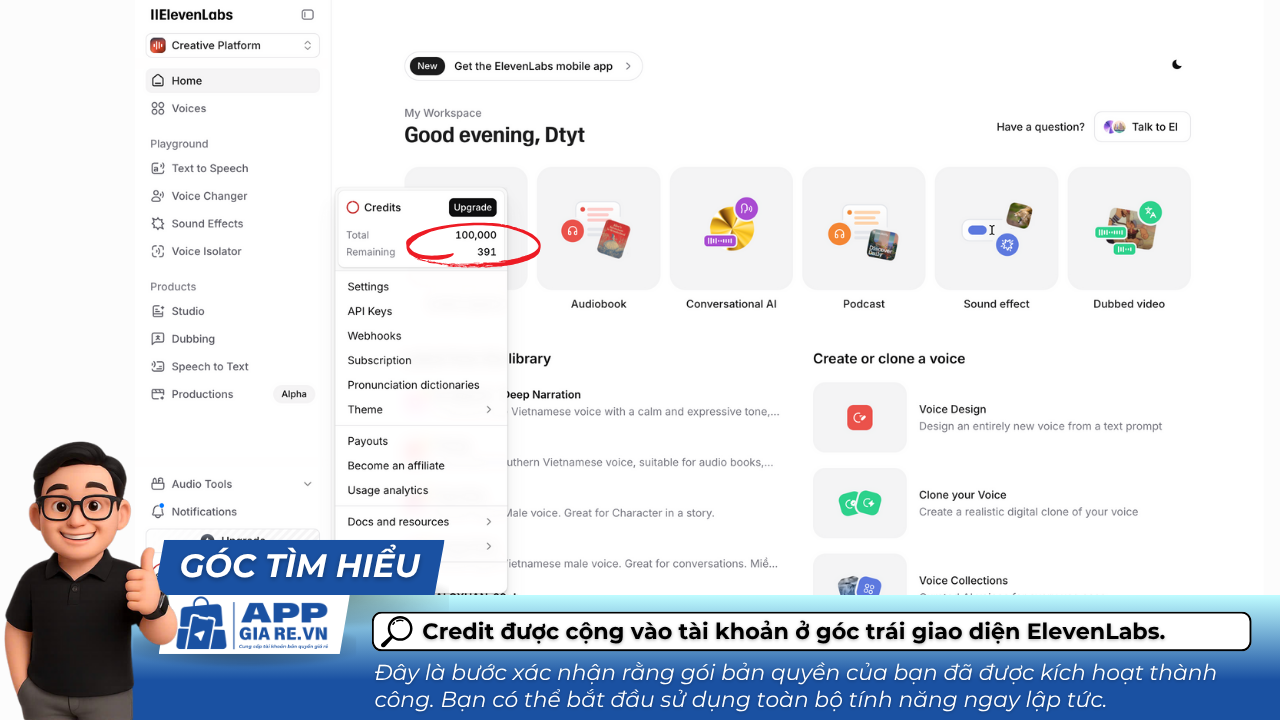Click the Home house icon
This screenshot has width=1280, height=720.
click(158, 81)
